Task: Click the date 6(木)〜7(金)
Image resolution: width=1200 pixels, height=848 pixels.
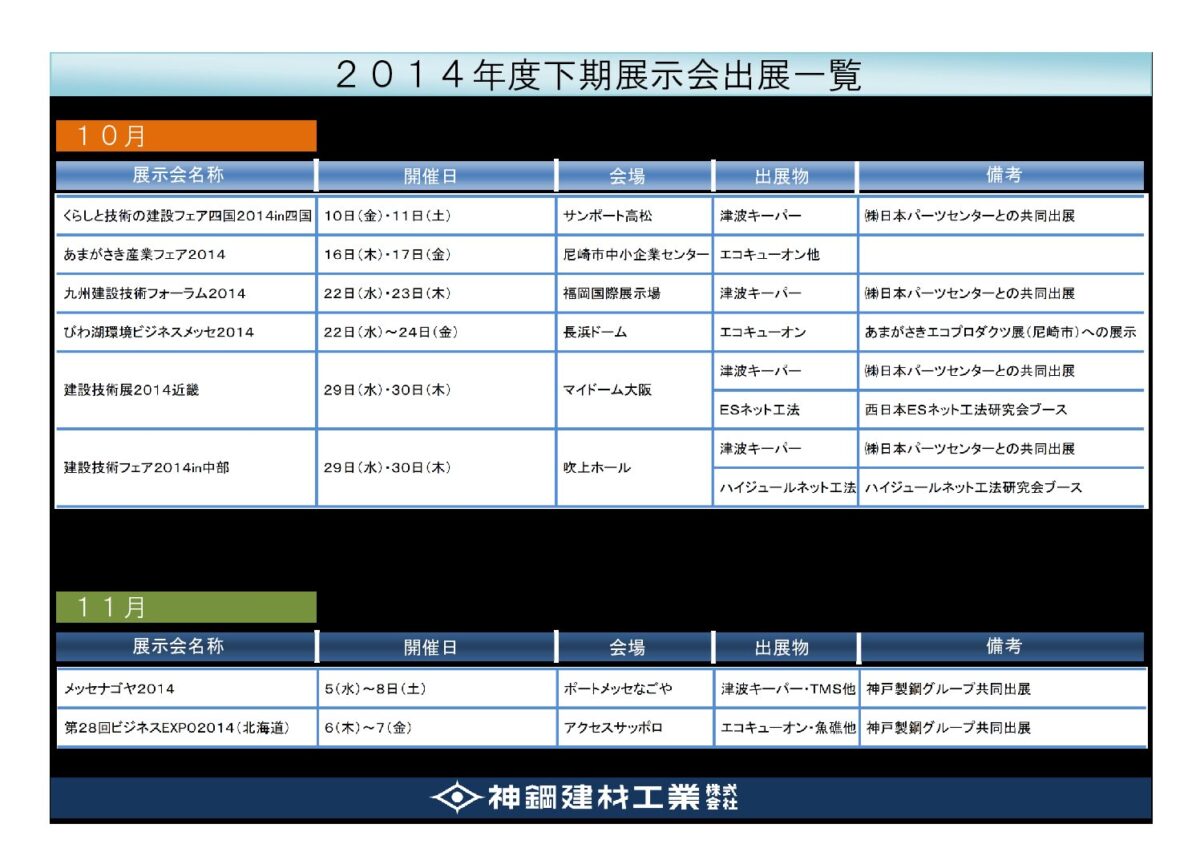Action: 368,727
